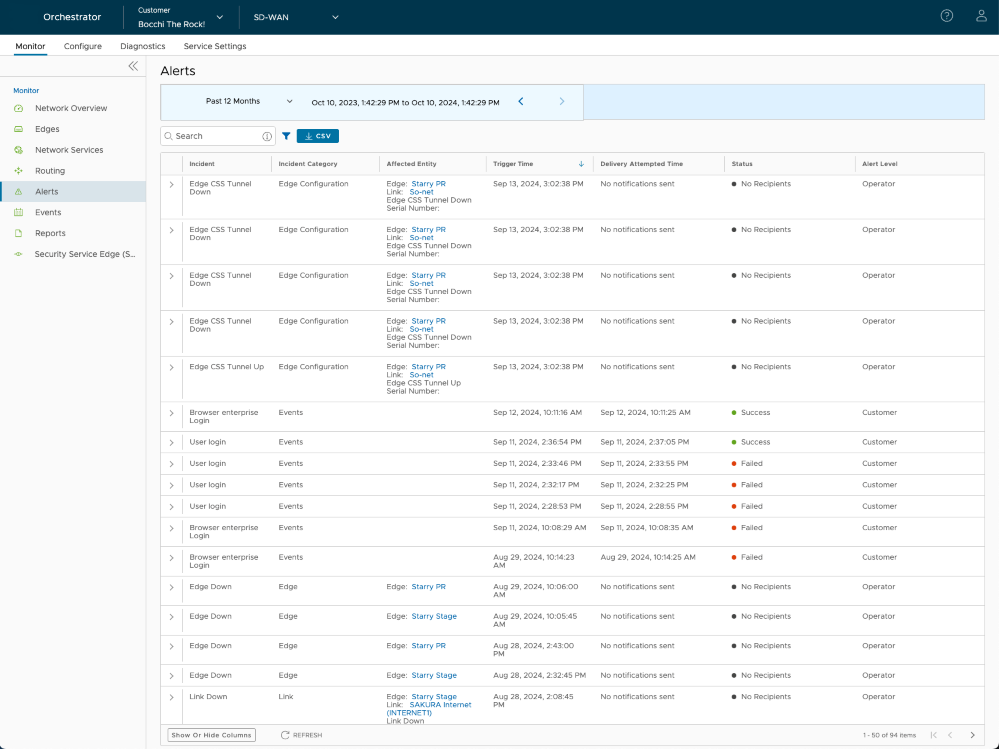
Task: Sort by Trigger Time arrow
Action: tap(581, 164)
